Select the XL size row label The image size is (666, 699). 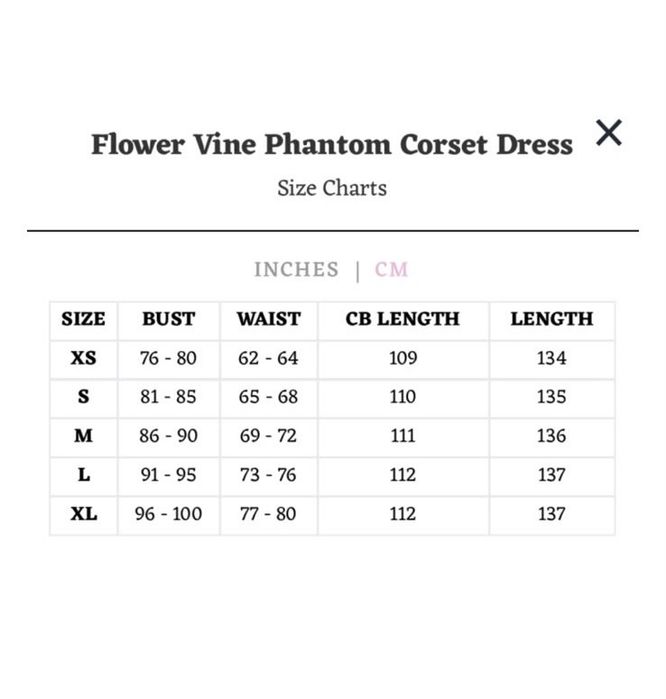(x=83, y=514)
